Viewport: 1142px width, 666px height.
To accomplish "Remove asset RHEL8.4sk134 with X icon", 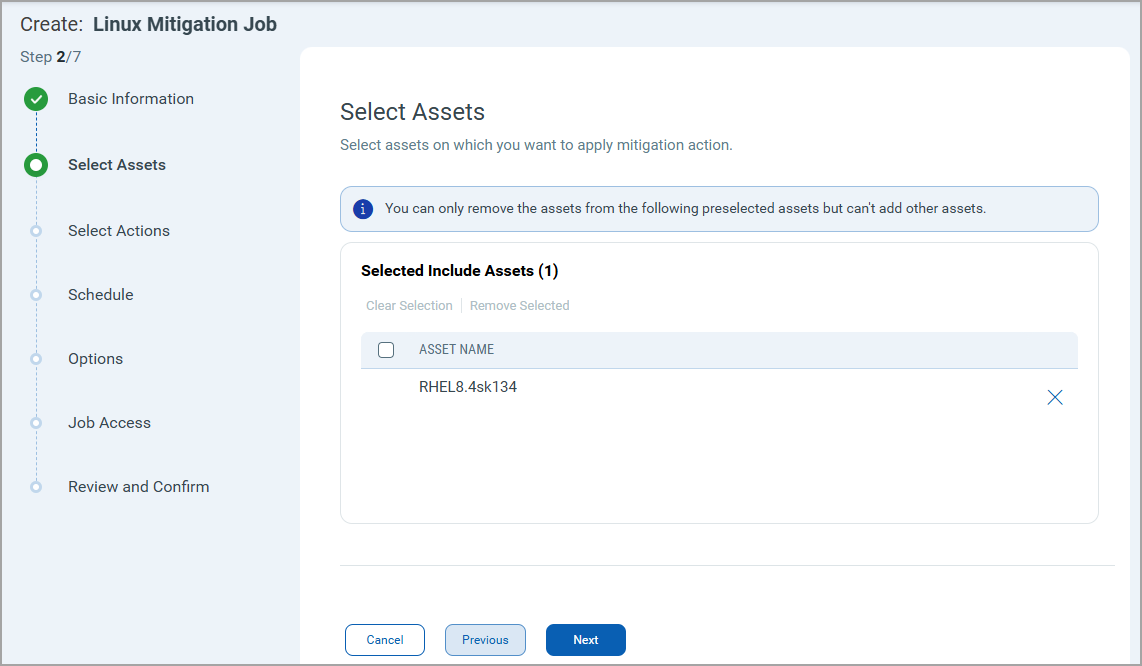I will click(x=1054, y=398).
